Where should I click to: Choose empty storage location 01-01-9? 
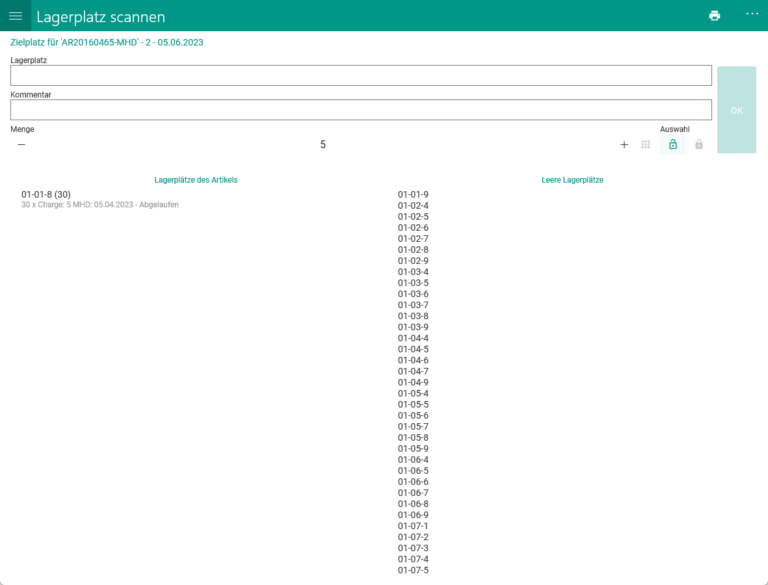[413, 194]
